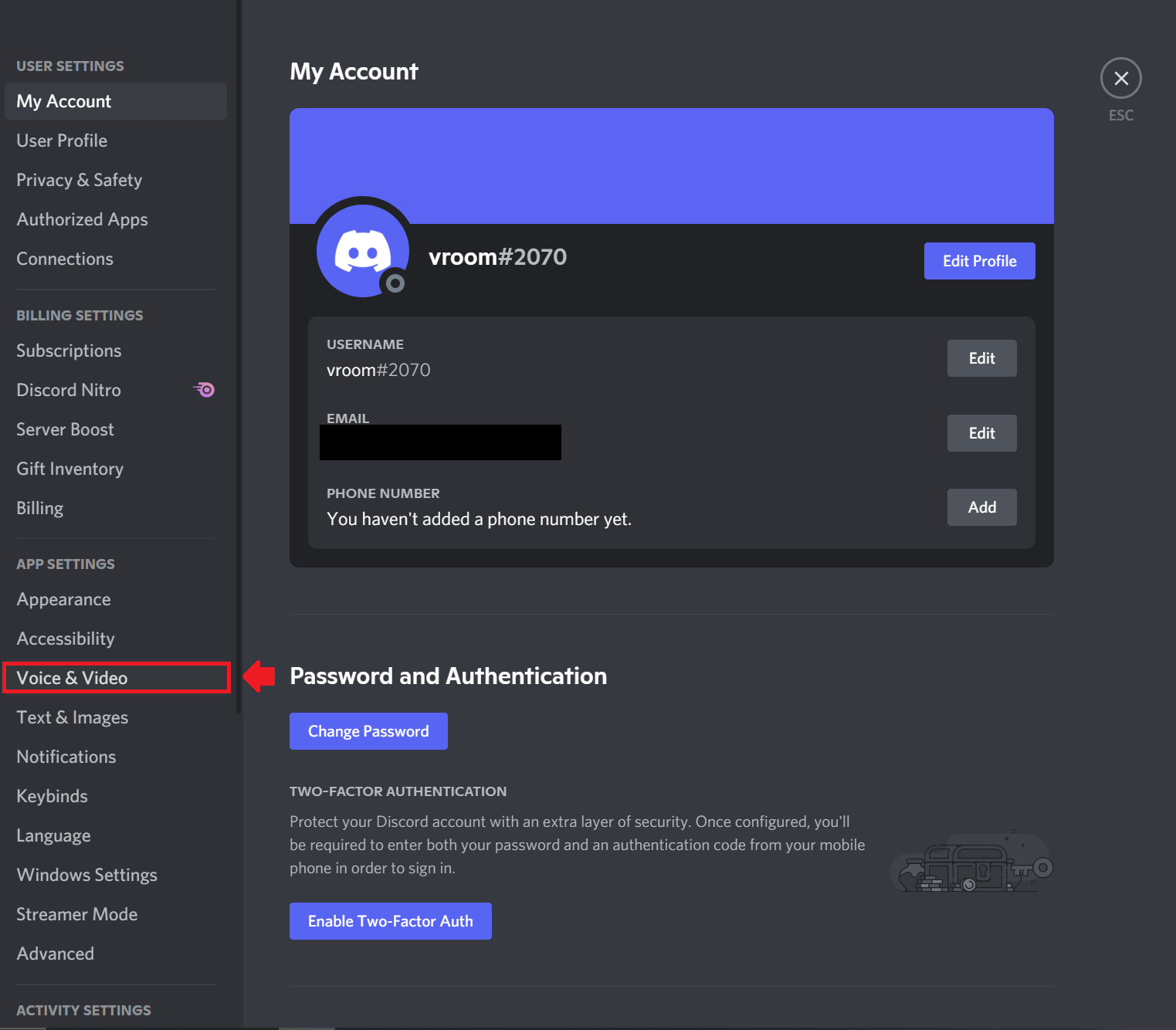Screen dimensions: 1176x1030
Task: Click the profile banner color area
Action: click(672, 166)
